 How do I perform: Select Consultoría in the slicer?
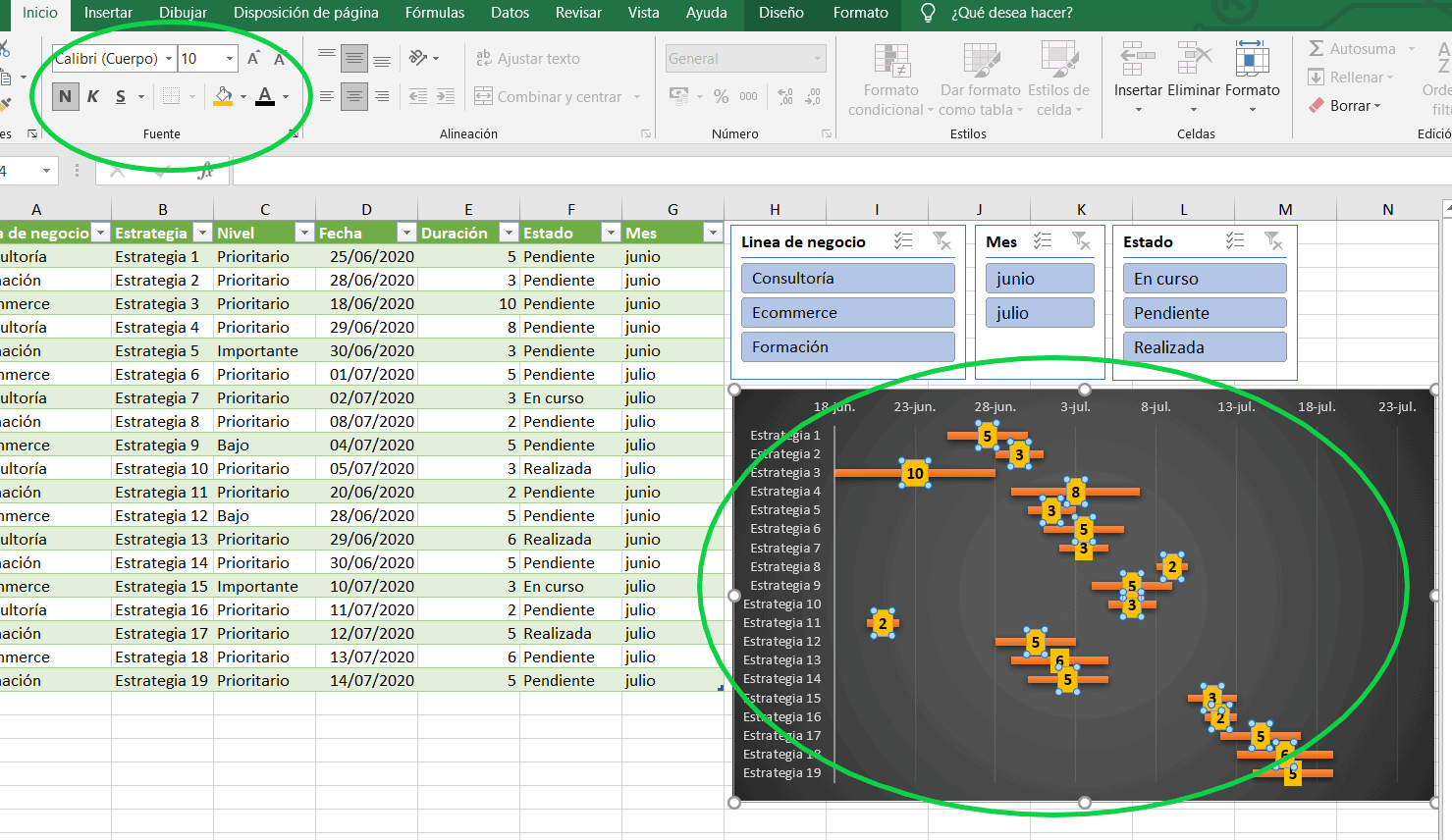click(848, 279)
